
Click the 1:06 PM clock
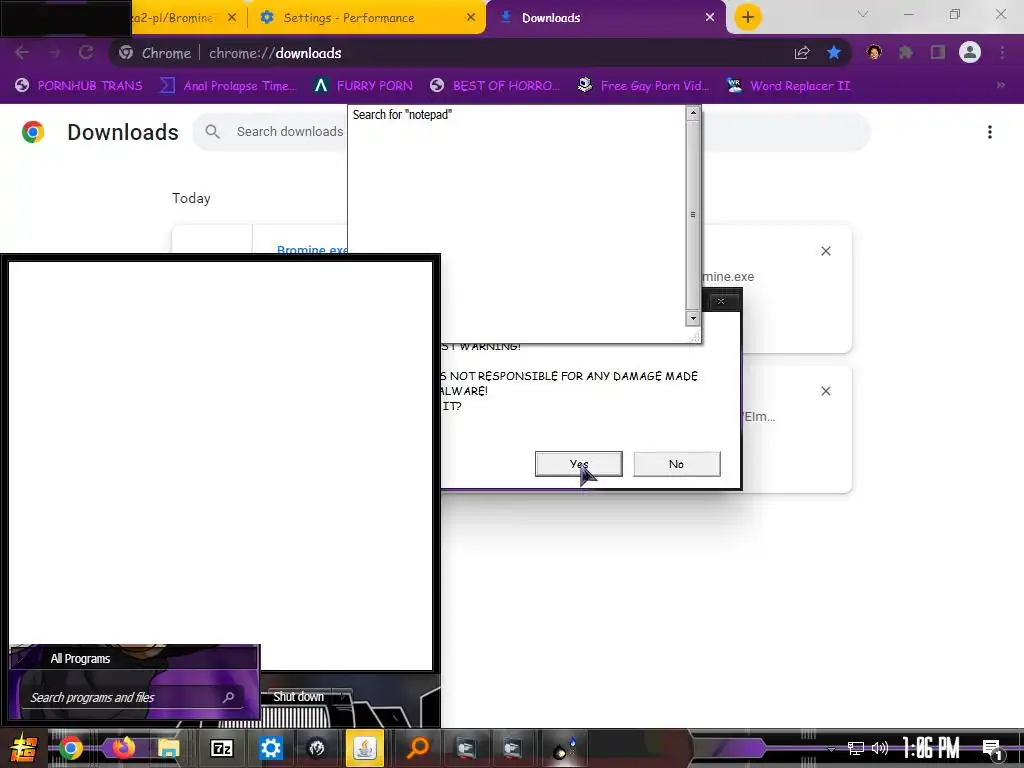931,748
